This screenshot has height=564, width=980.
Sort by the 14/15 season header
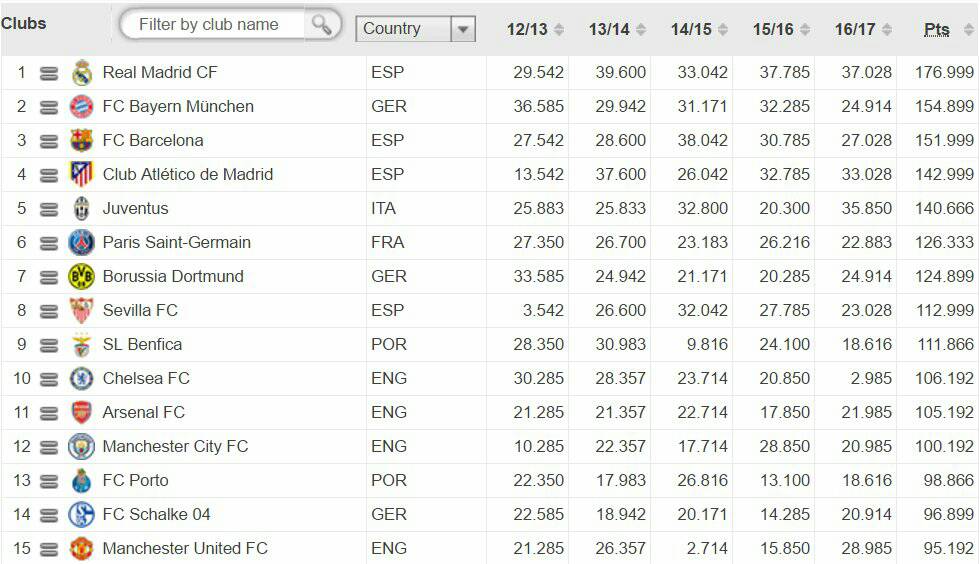(699, 30)
